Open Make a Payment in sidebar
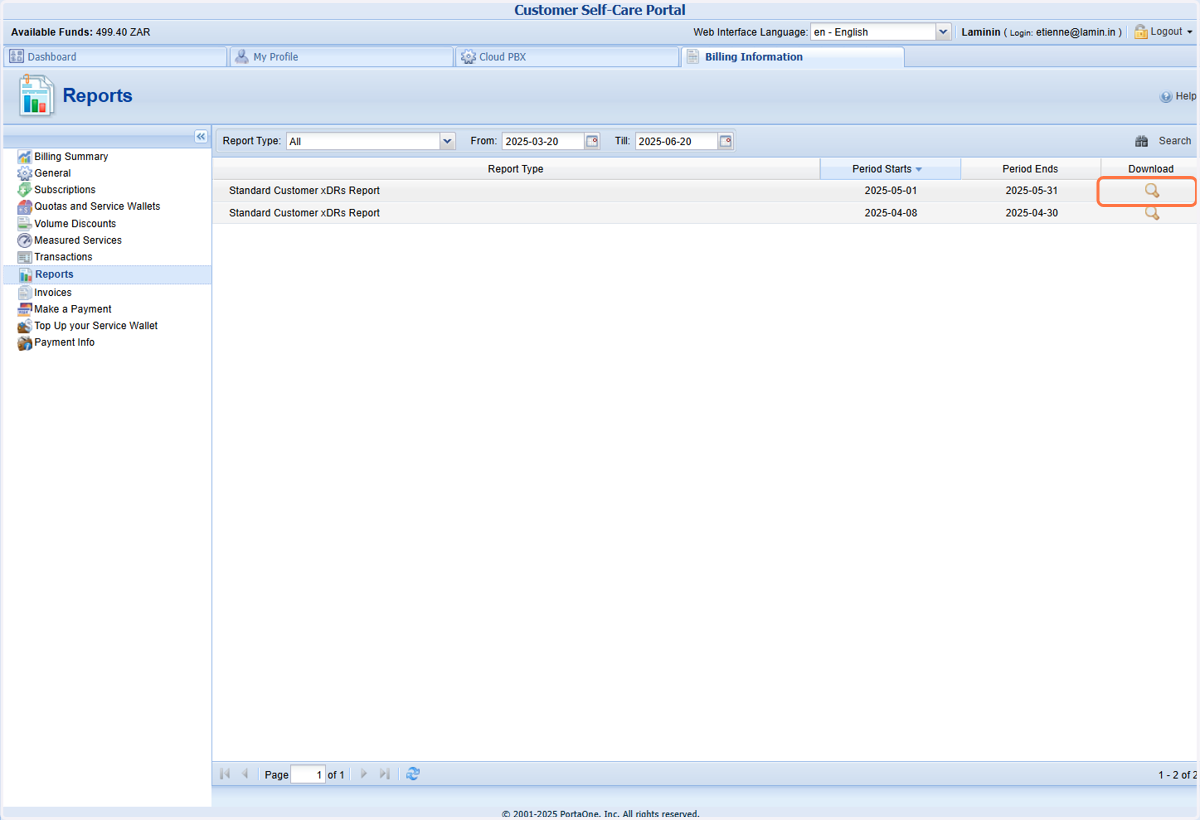1200x820 pixels. [73, 309]
